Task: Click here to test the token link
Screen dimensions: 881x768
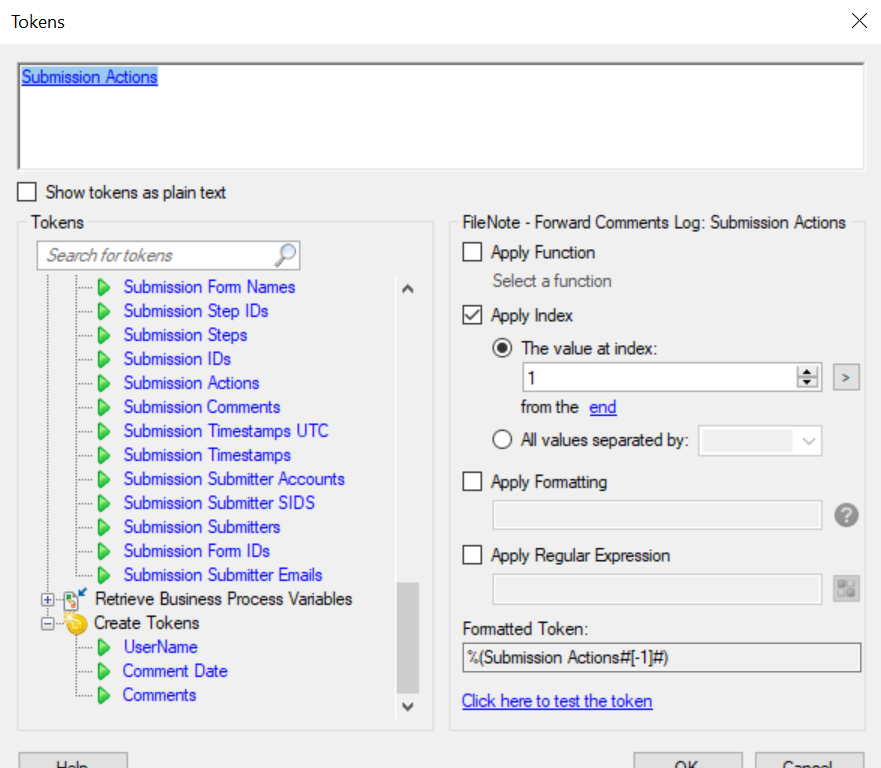Action: [x=557, y=701]
